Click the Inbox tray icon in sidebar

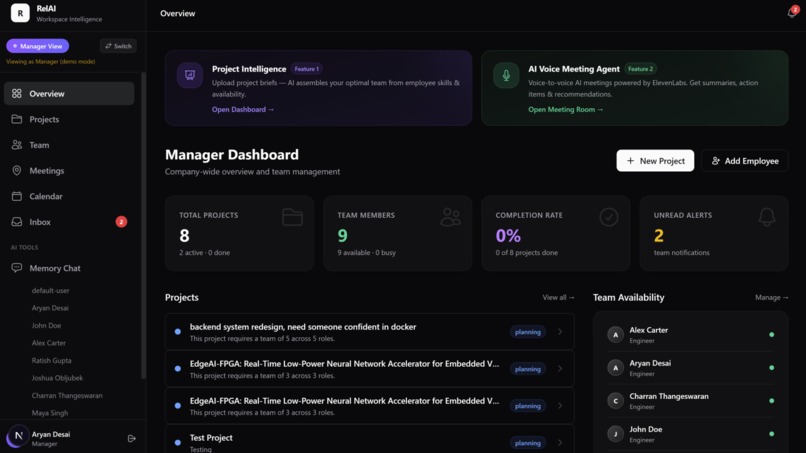pos(17,222)
